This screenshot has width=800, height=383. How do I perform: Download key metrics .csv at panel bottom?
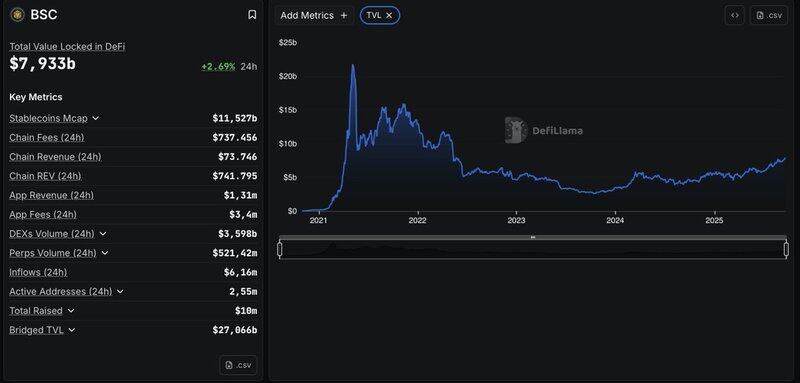pyautogui.click(x=238, y=365)
